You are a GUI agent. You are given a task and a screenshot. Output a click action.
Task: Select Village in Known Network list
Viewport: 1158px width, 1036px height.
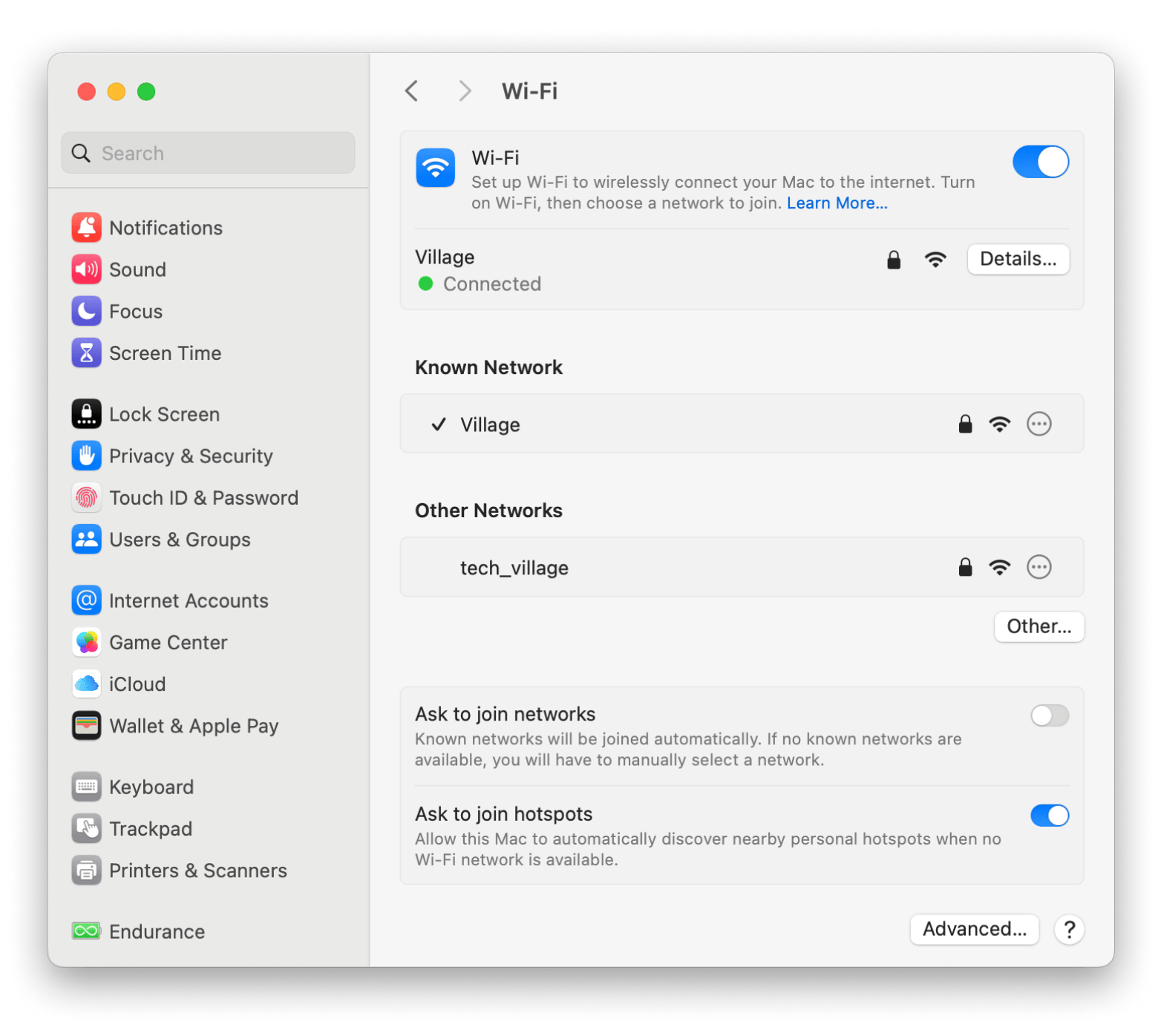click(742, 424)
